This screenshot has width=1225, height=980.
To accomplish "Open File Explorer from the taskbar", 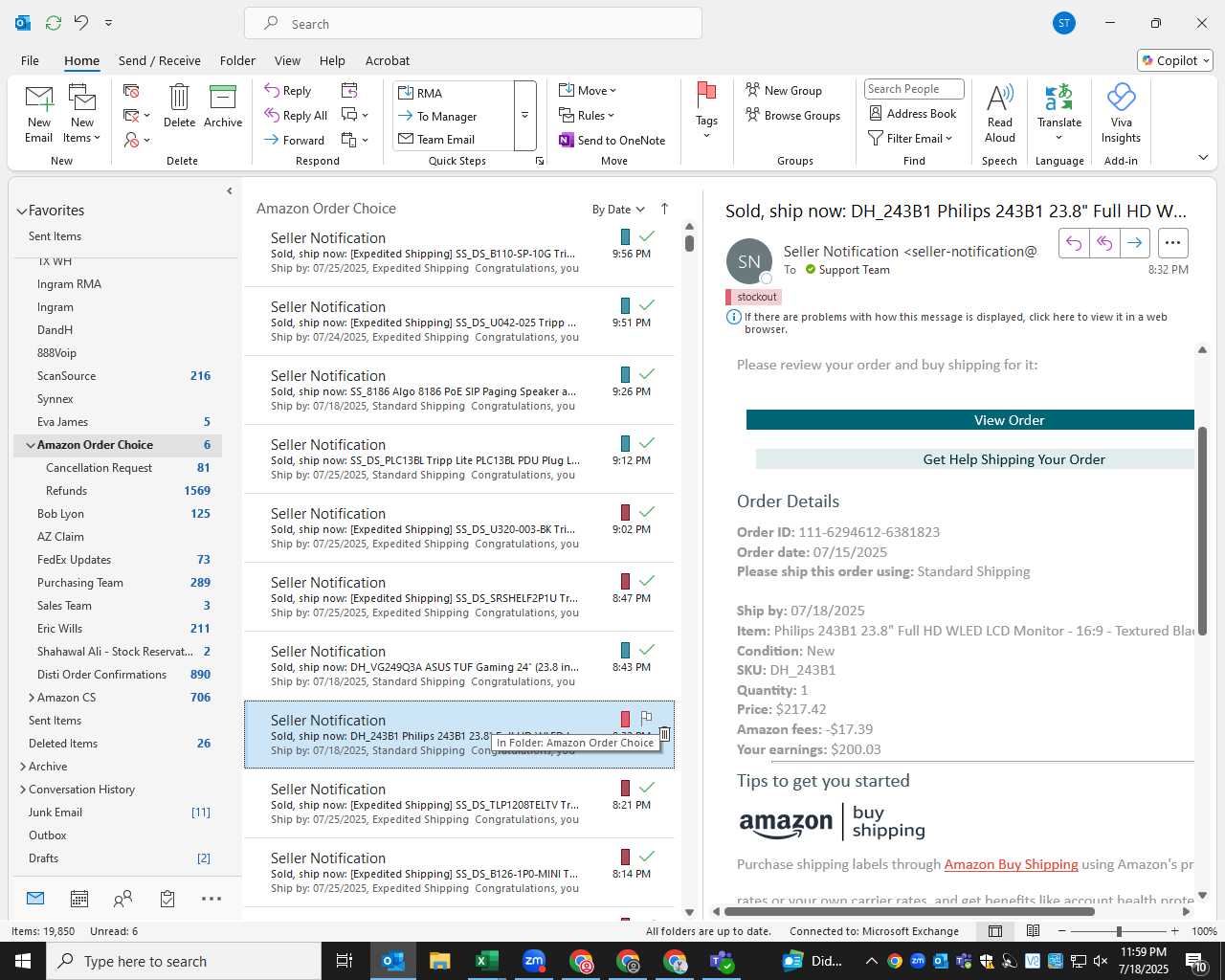I will point(439,961).
